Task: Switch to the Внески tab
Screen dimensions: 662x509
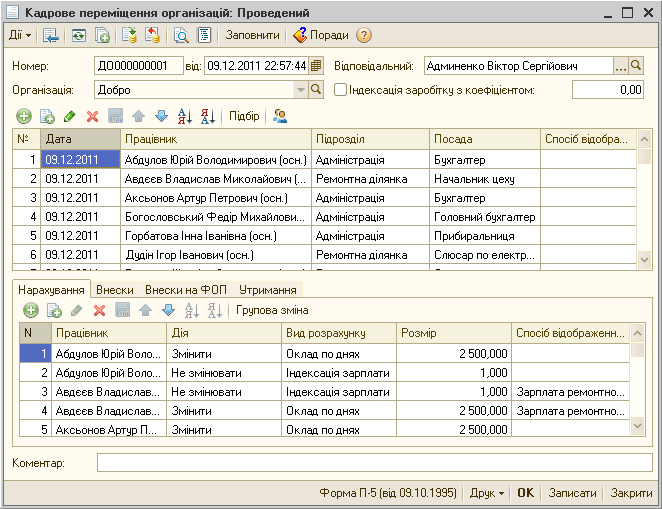Action: point(115,290)
